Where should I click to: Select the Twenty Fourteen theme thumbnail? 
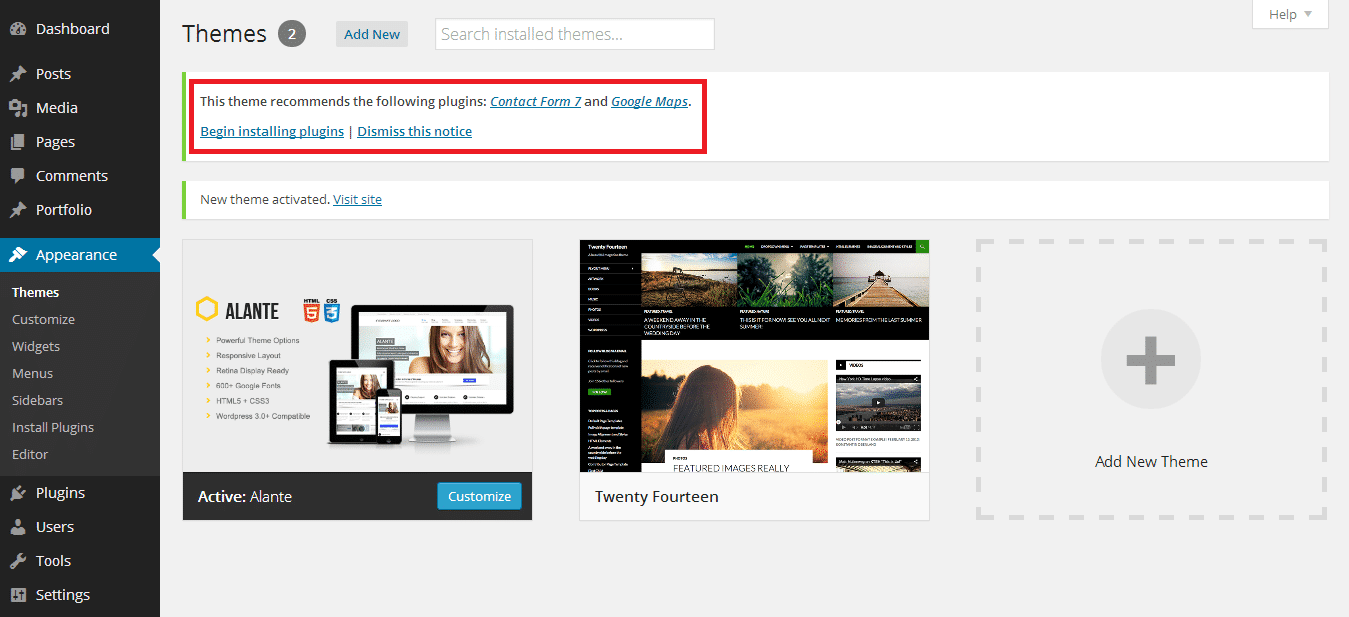click(x=754, y=356)
